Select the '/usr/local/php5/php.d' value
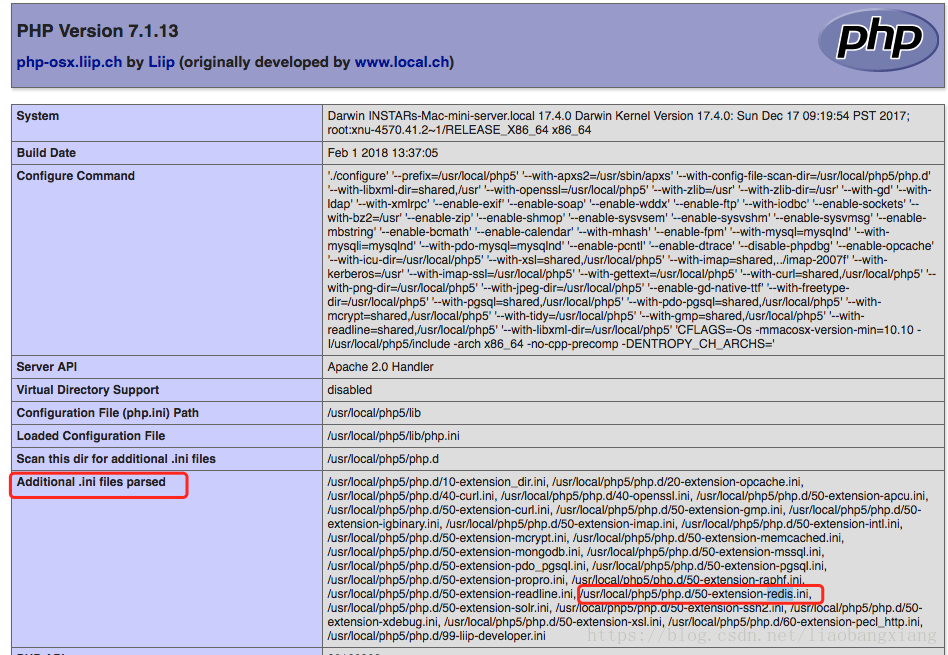The image size is (948, 655). tap(383, 459)
